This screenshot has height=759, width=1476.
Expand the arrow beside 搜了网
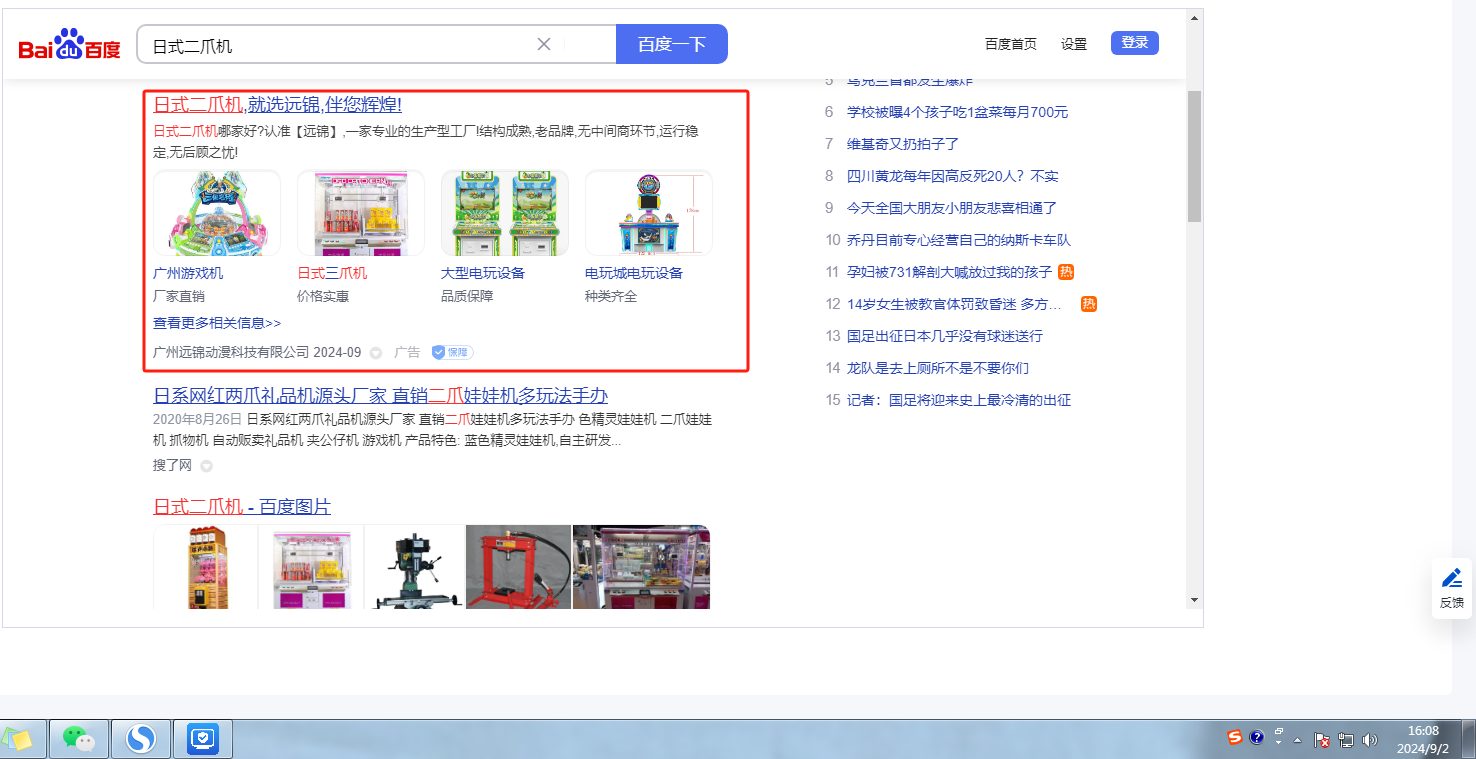click(206, 466)
